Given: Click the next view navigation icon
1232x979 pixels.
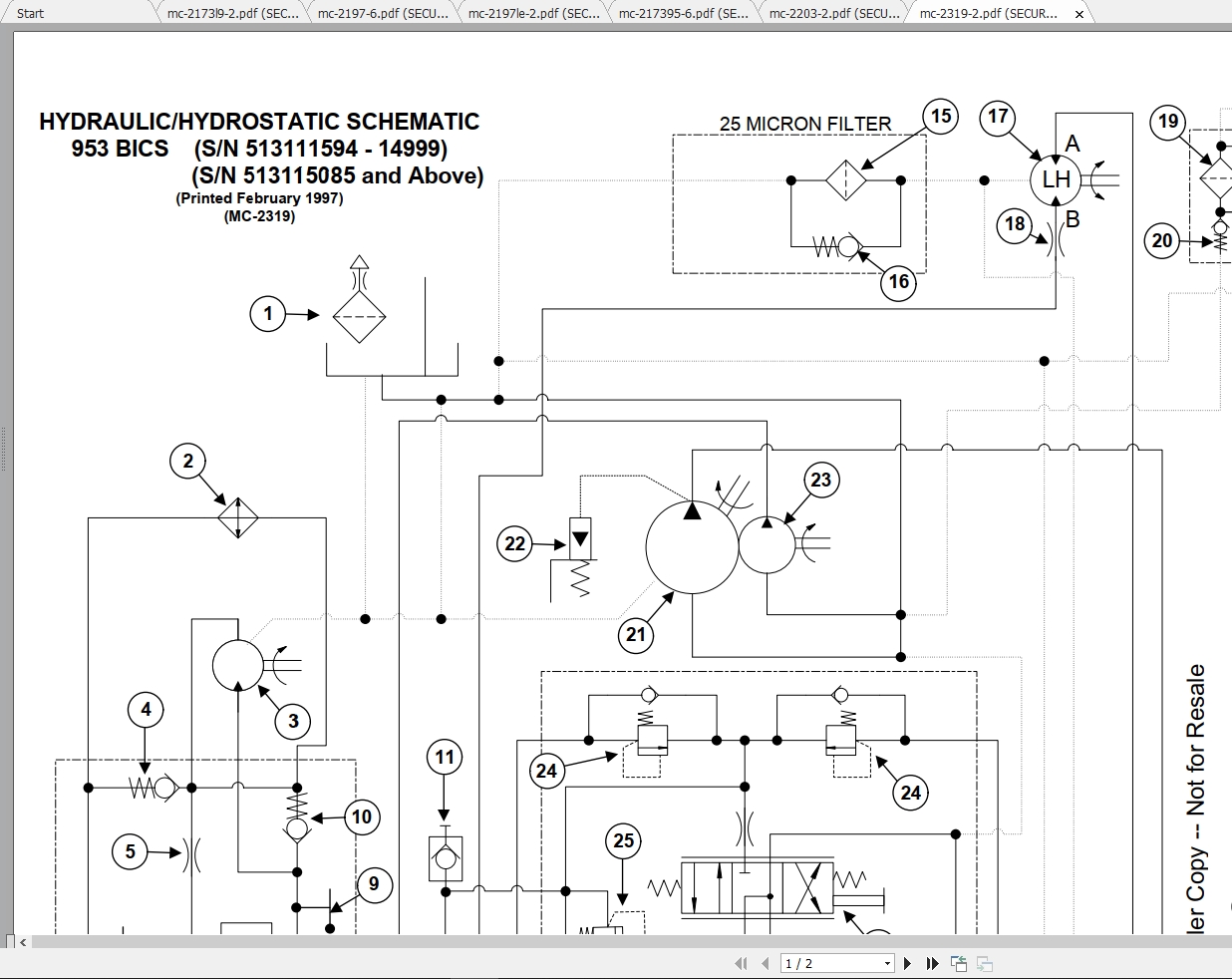Looking at the screenshot, I should [x=986, y=963].
